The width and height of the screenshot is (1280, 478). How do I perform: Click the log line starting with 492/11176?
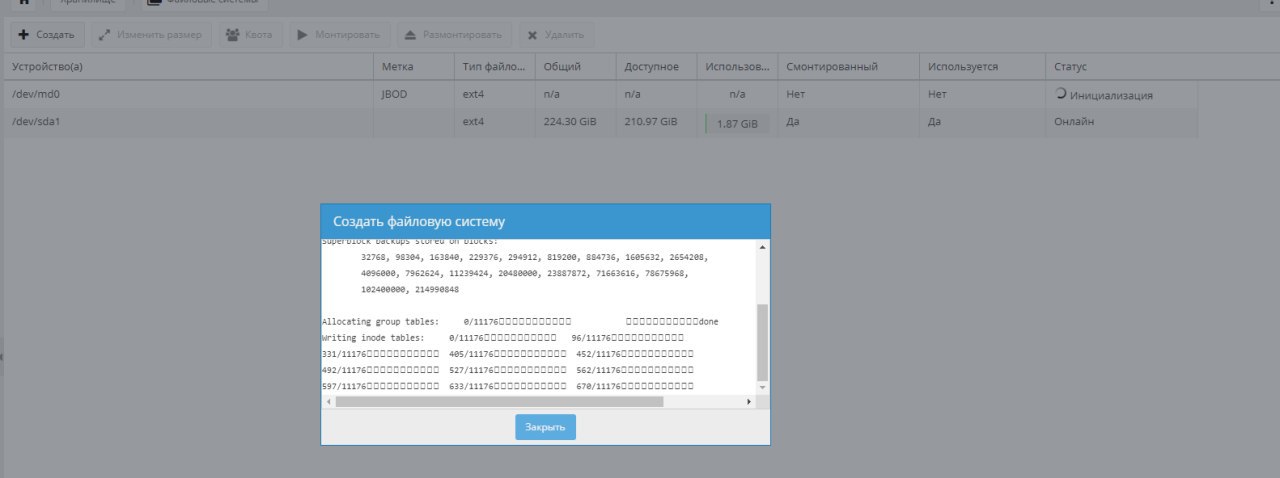tap(508, 369)
